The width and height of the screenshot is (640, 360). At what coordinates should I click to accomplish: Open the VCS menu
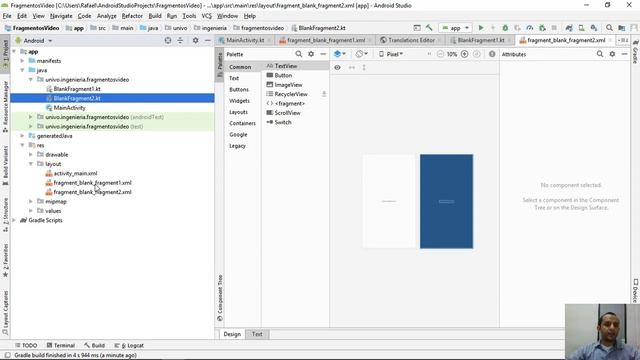point(207,16)
